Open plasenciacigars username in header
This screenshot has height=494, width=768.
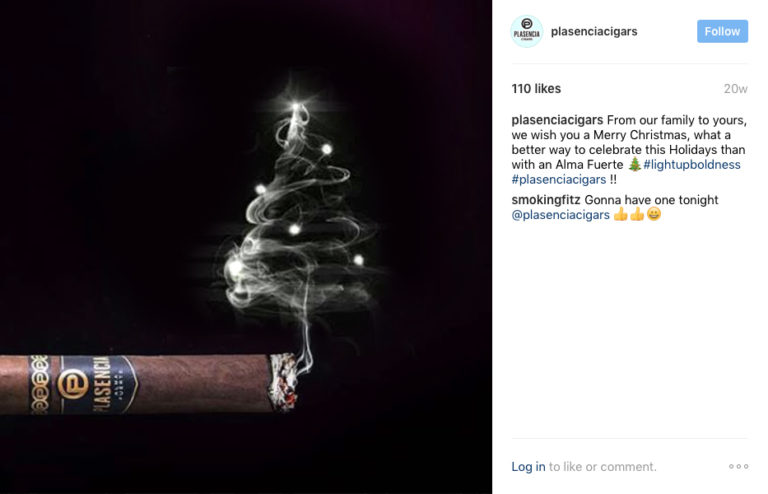pos(594,31)
